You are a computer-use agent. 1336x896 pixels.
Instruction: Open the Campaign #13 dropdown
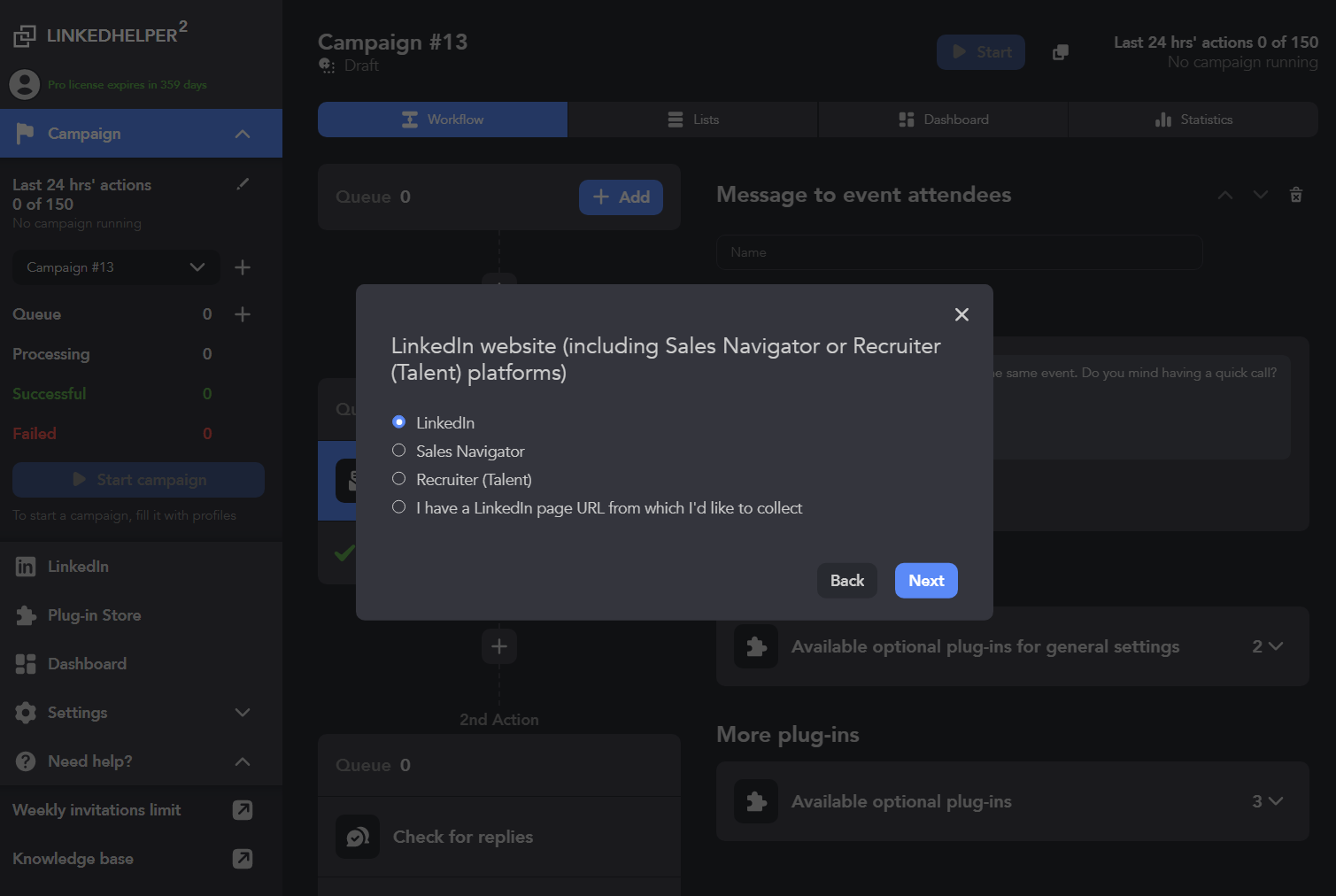pyautogui.click(x=116, y=267)
